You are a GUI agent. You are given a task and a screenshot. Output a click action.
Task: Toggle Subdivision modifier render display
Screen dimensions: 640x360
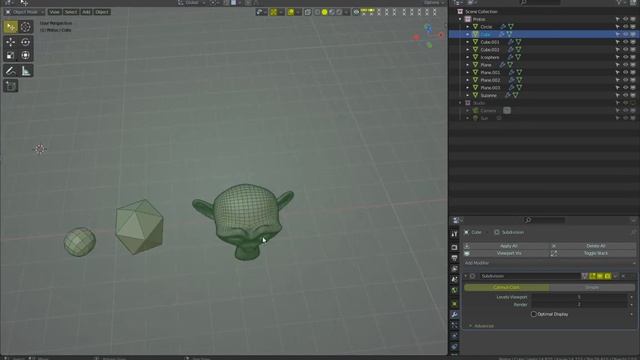point(608,276)
